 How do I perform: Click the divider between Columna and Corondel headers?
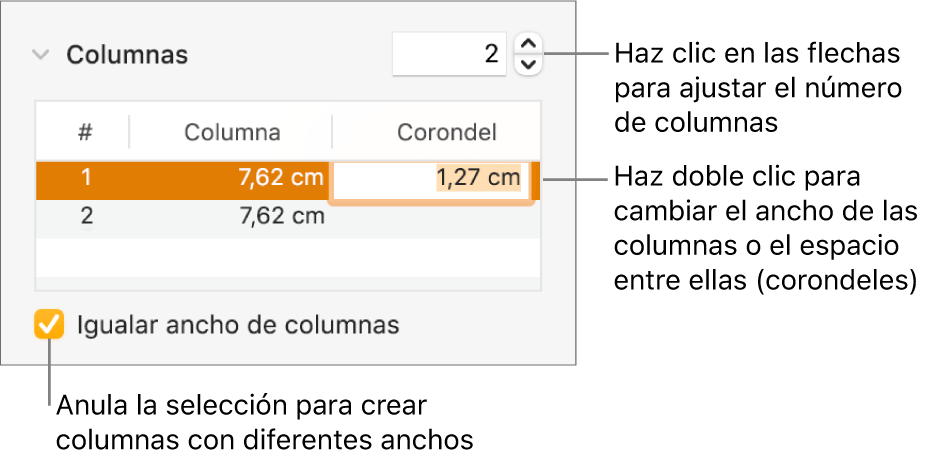(332, 132)
